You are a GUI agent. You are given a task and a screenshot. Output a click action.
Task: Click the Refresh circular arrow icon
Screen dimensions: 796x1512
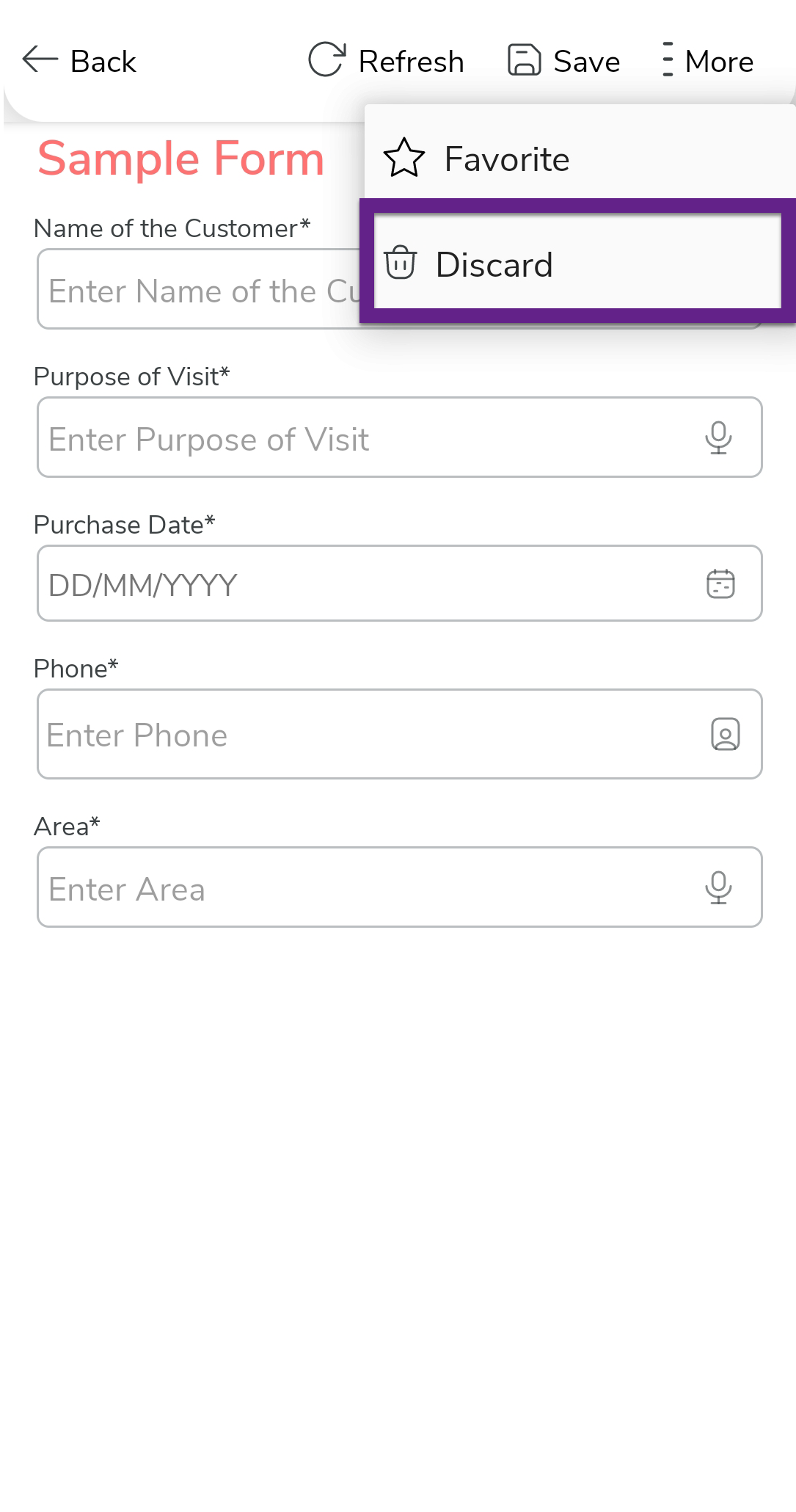(326, 59)
